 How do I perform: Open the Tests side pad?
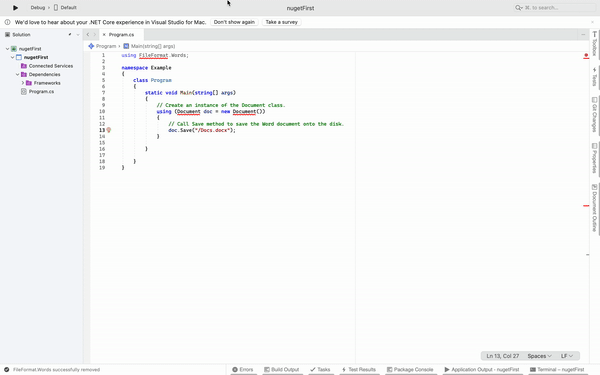pos(595,77)
